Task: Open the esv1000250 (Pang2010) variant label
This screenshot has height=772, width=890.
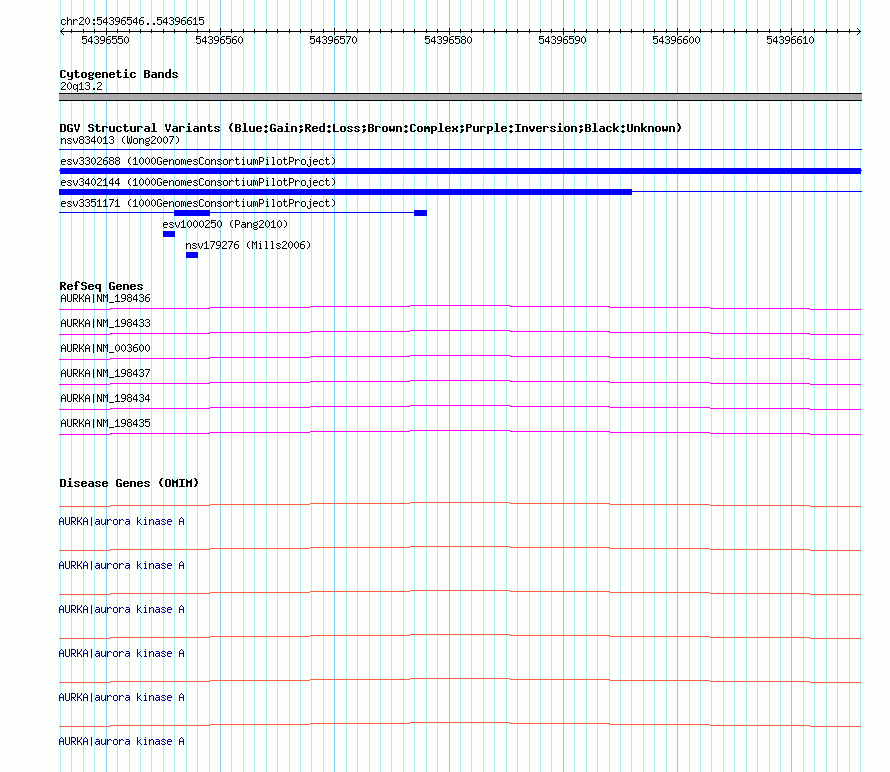Action: point(225,224)
